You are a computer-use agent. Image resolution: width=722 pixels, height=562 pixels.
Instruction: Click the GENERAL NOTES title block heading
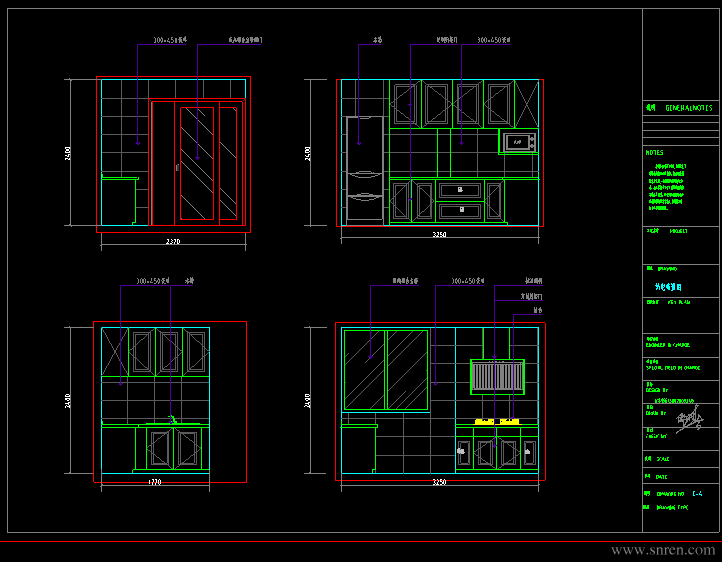coord(688,108)
